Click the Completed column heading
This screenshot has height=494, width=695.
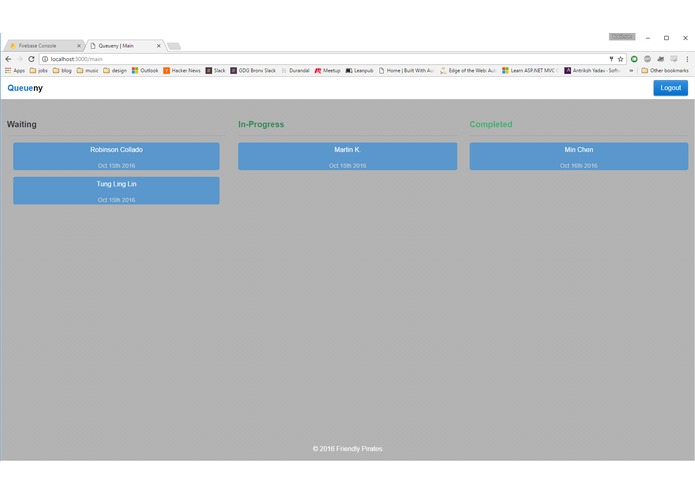(491, 124)
